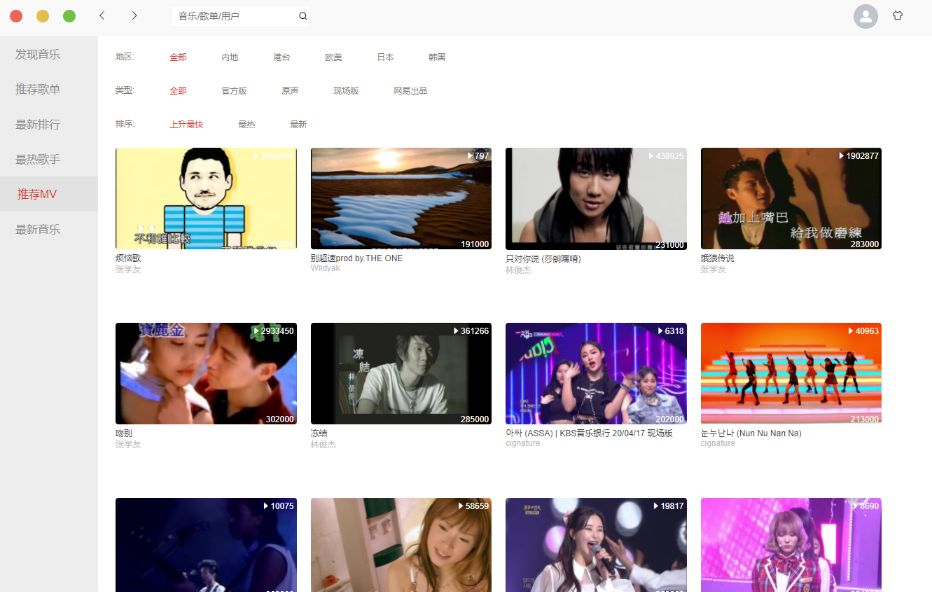The image size is (932, 592).
Task: Open artist 张学友 under 吻别
Action: (128, 444)
